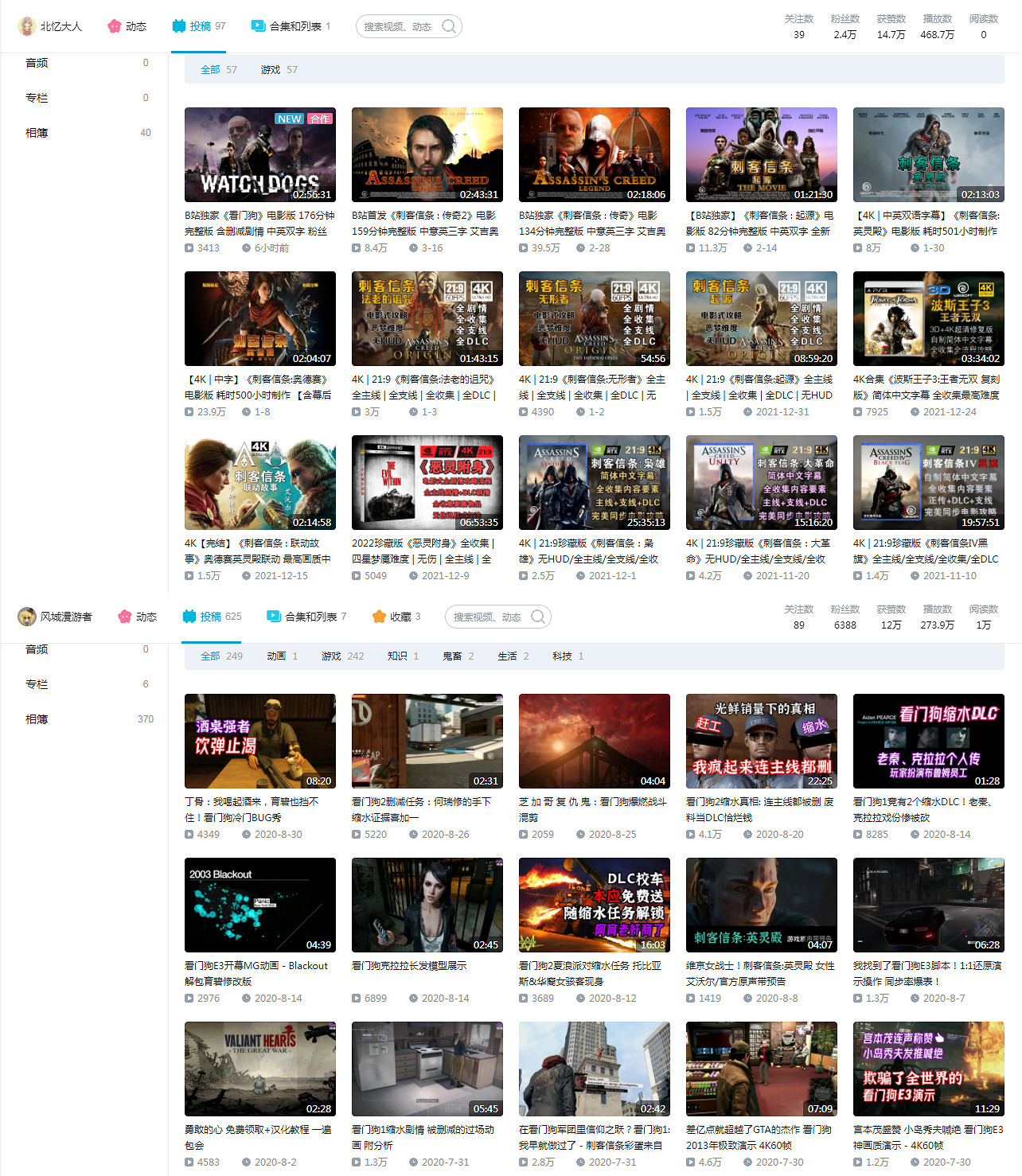Click 风城漫游者 profile avatar
Screen dimensions: 1022x1176
tap(26, 617)
